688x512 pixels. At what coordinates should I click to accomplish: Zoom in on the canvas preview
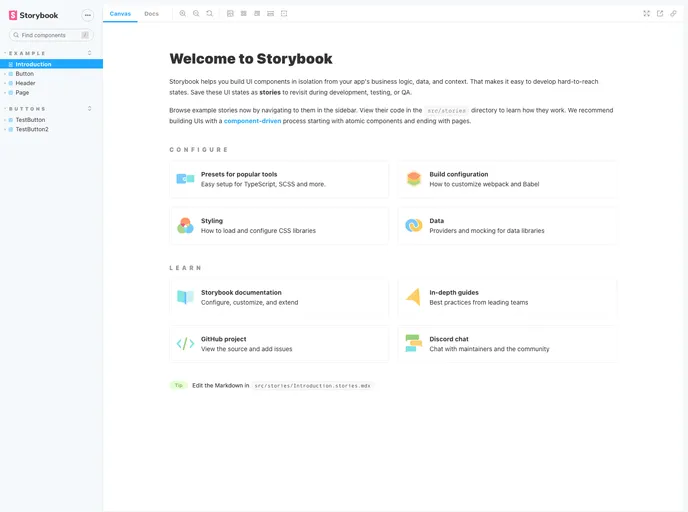click(x=183, y=14)
